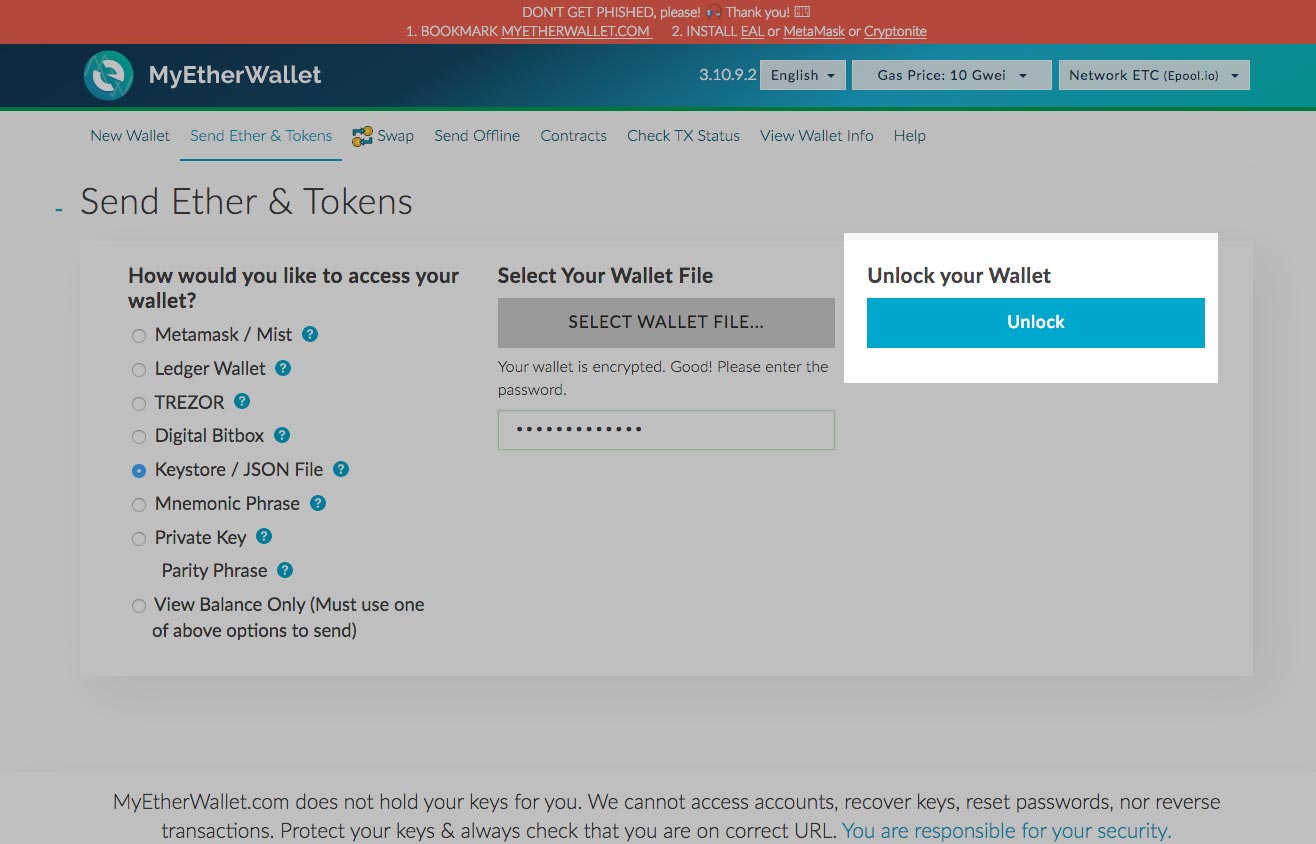
Task: Click SELECT WALLET FILE... button
Action: click(x=666, y=322)
